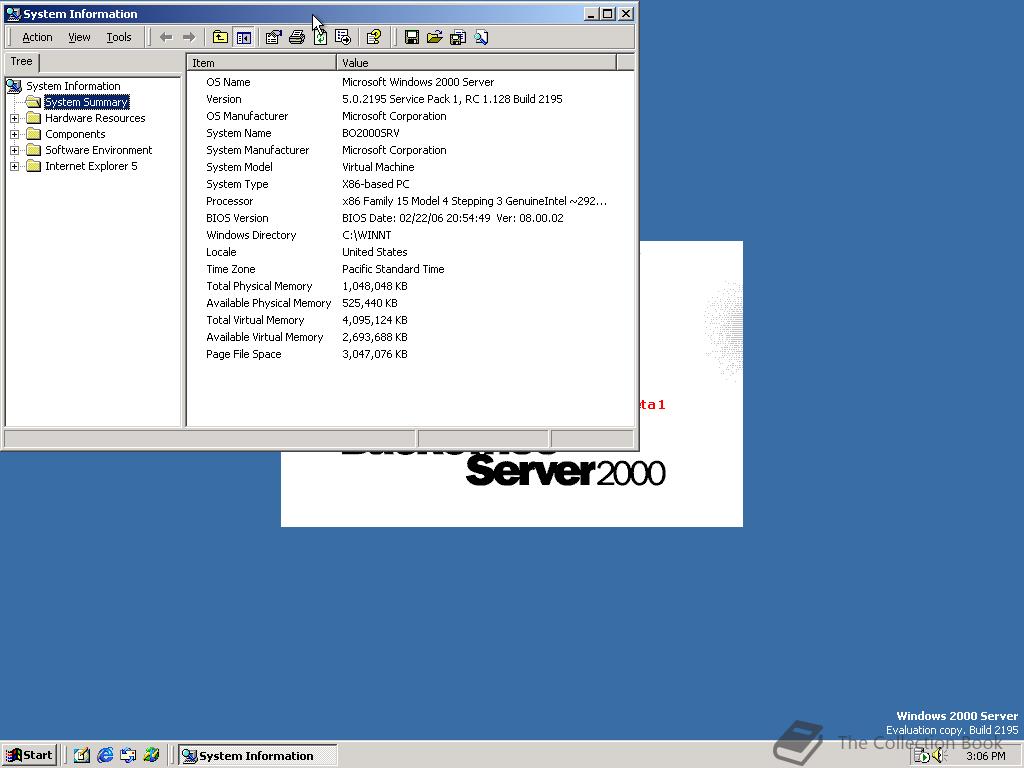Expand the Software Environment node

click(14, 150)
